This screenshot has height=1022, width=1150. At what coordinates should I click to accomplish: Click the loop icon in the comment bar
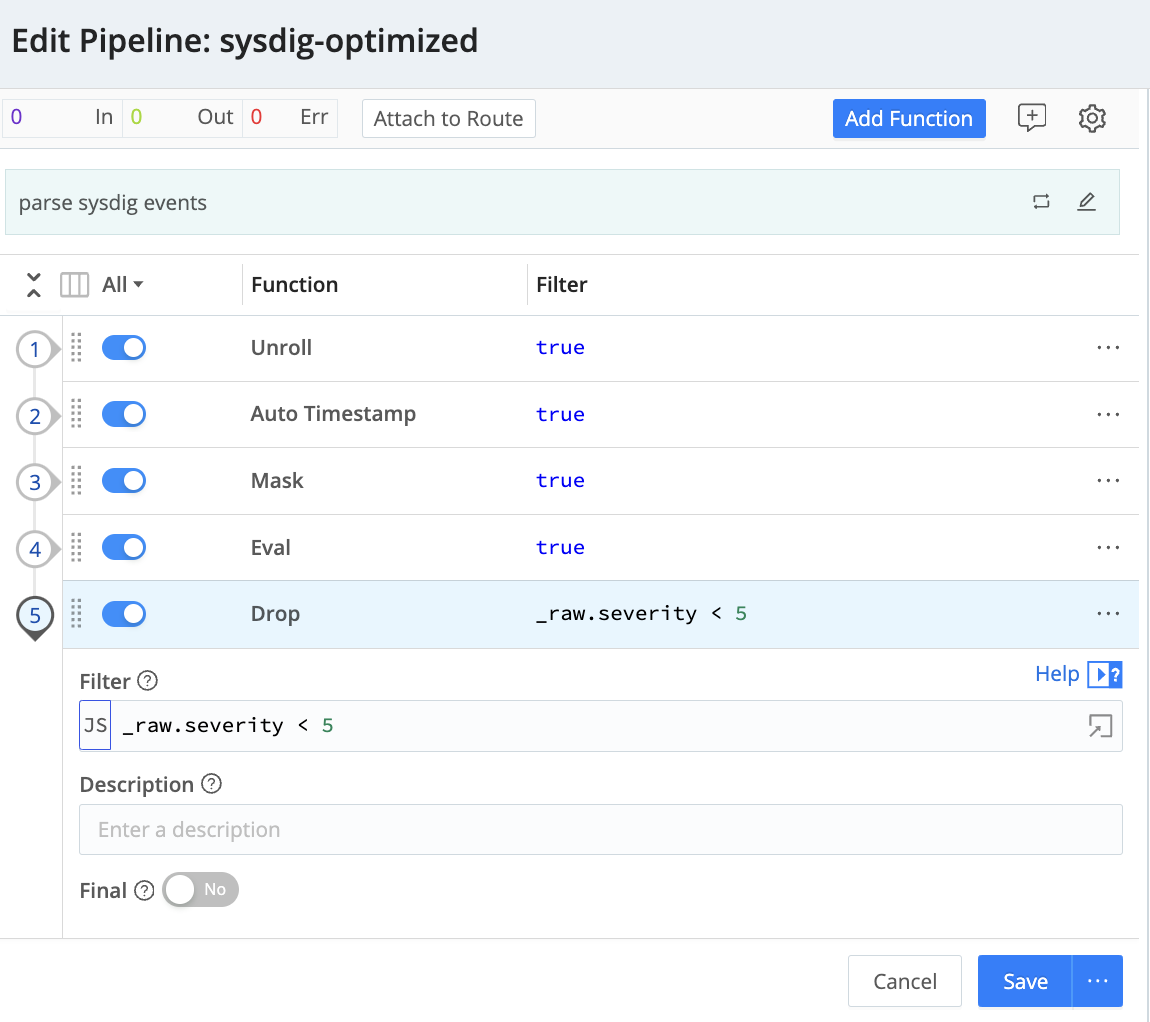1041,202
